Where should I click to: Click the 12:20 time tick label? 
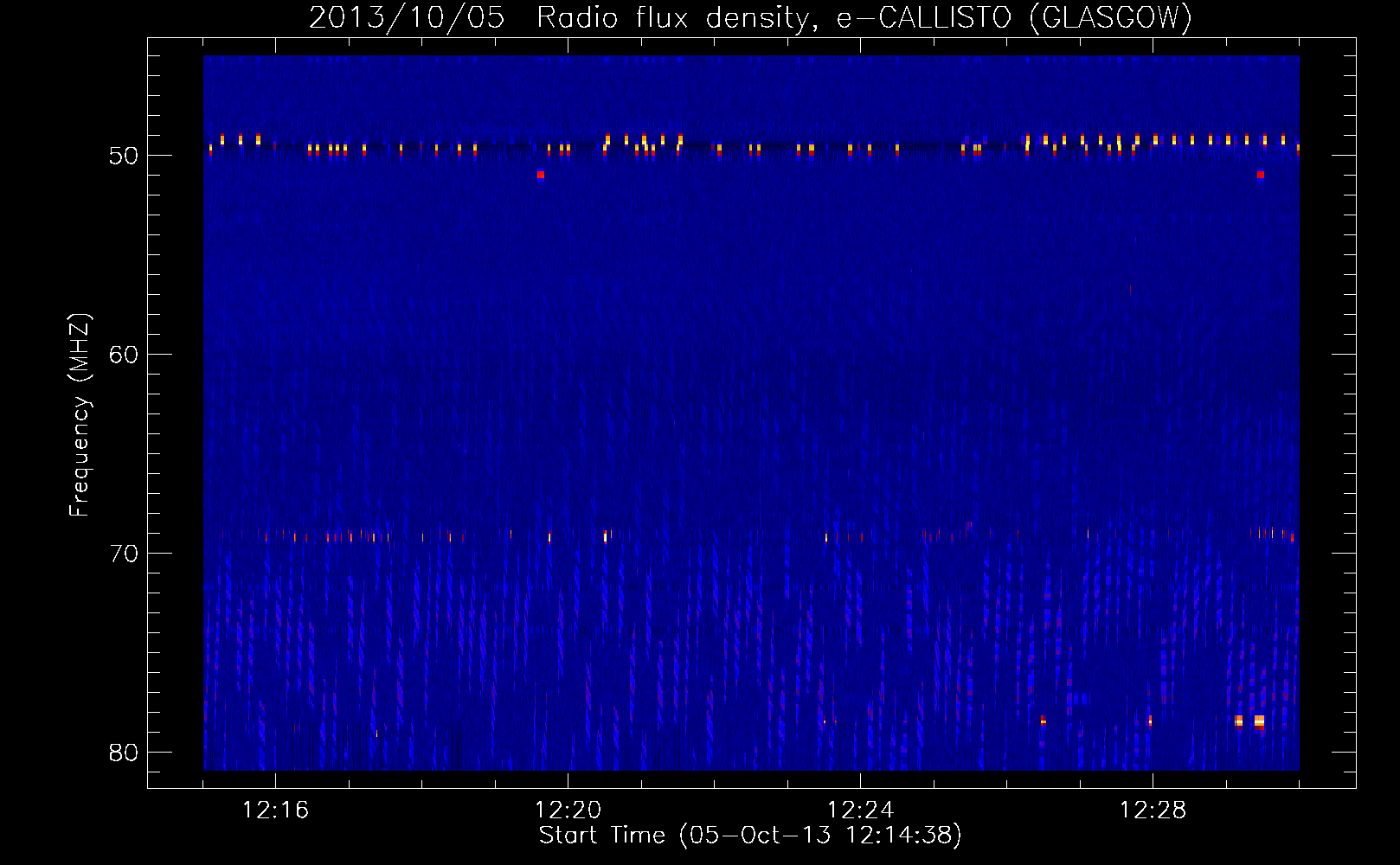568,811
